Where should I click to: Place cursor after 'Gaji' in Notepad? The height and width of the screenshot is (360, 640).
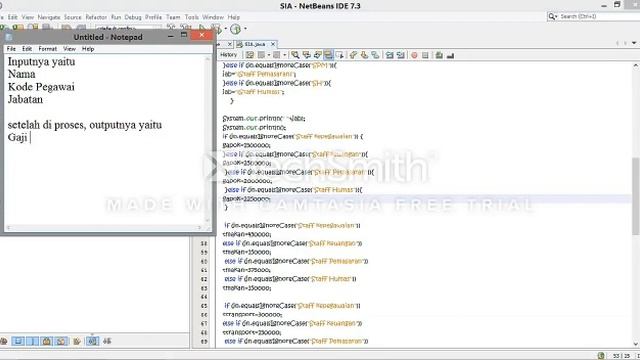click(29, 137)
